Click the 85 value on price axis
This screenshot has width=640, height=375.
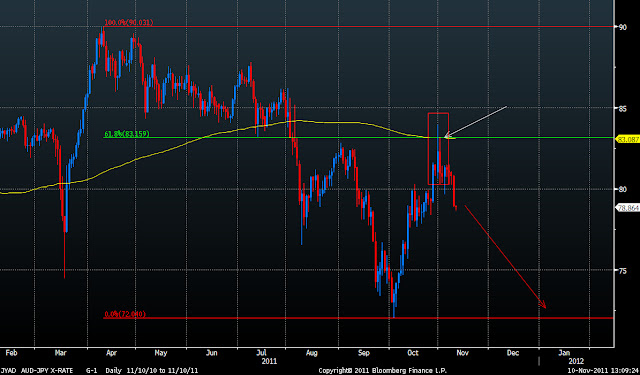click(x=622, y=108)
